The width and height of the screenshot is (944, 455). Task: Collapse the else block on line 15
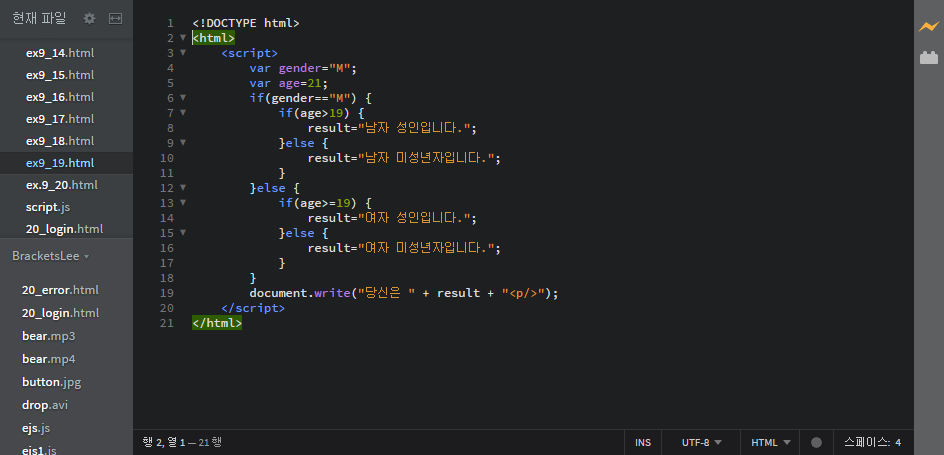pyautogui.click(x=183, y=232)
